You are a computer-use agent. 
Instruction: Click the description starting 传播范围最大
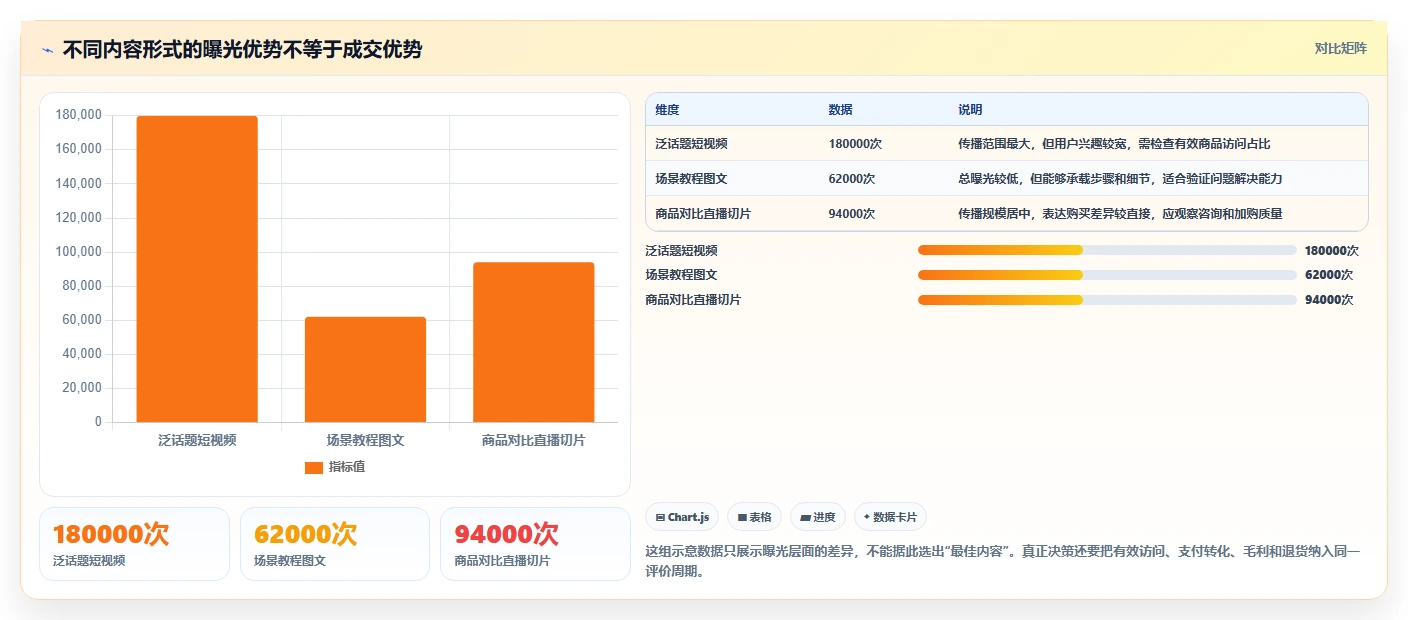click(1114, 144)
